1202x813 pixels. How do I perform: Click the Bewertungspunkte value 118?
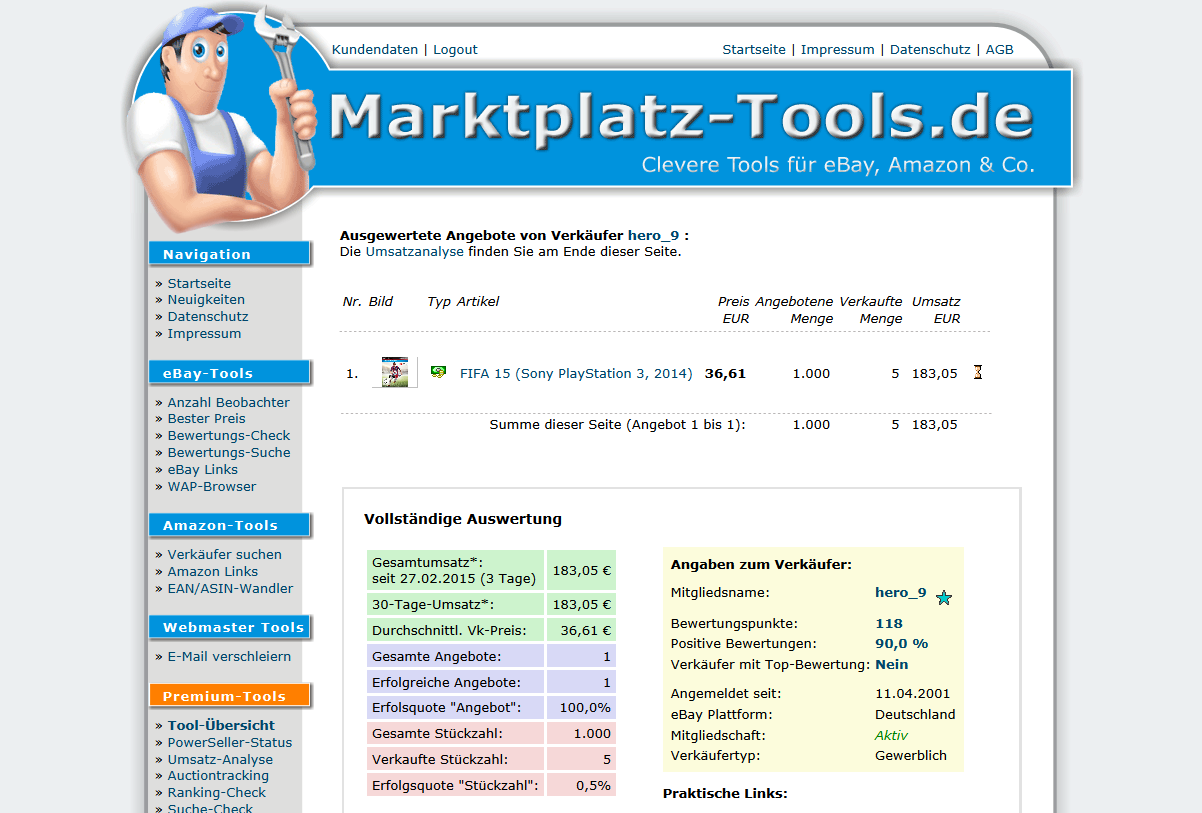click(x=889, y=624)
